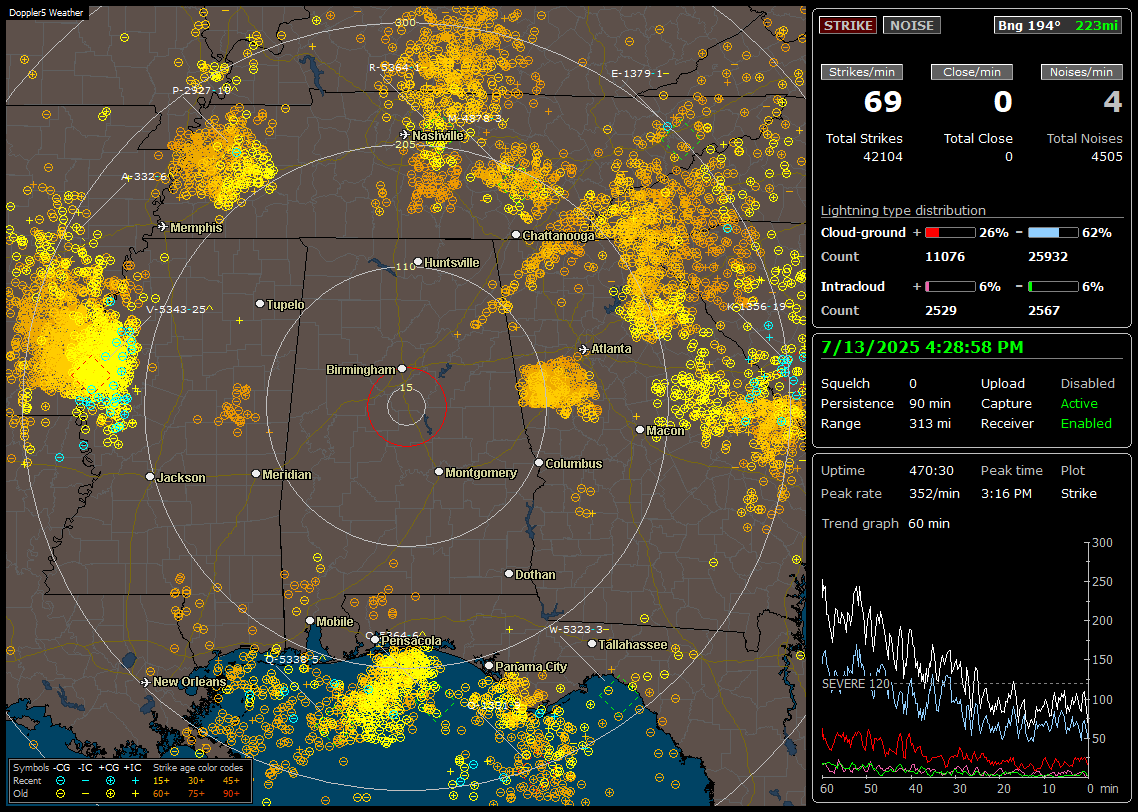Click the red home range circle near Birmingham

406,406
